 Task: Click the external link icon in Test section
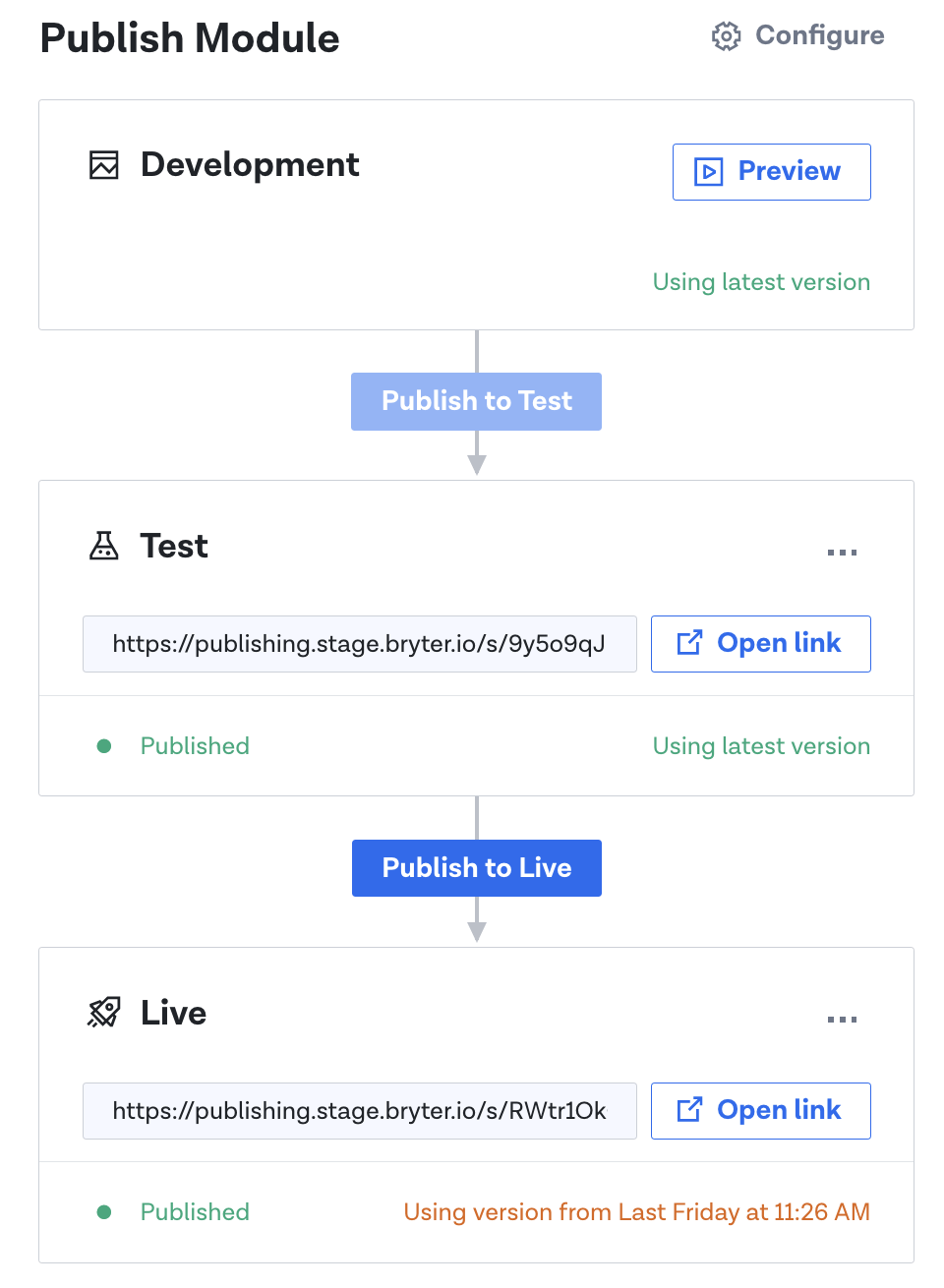click(689, 643)
